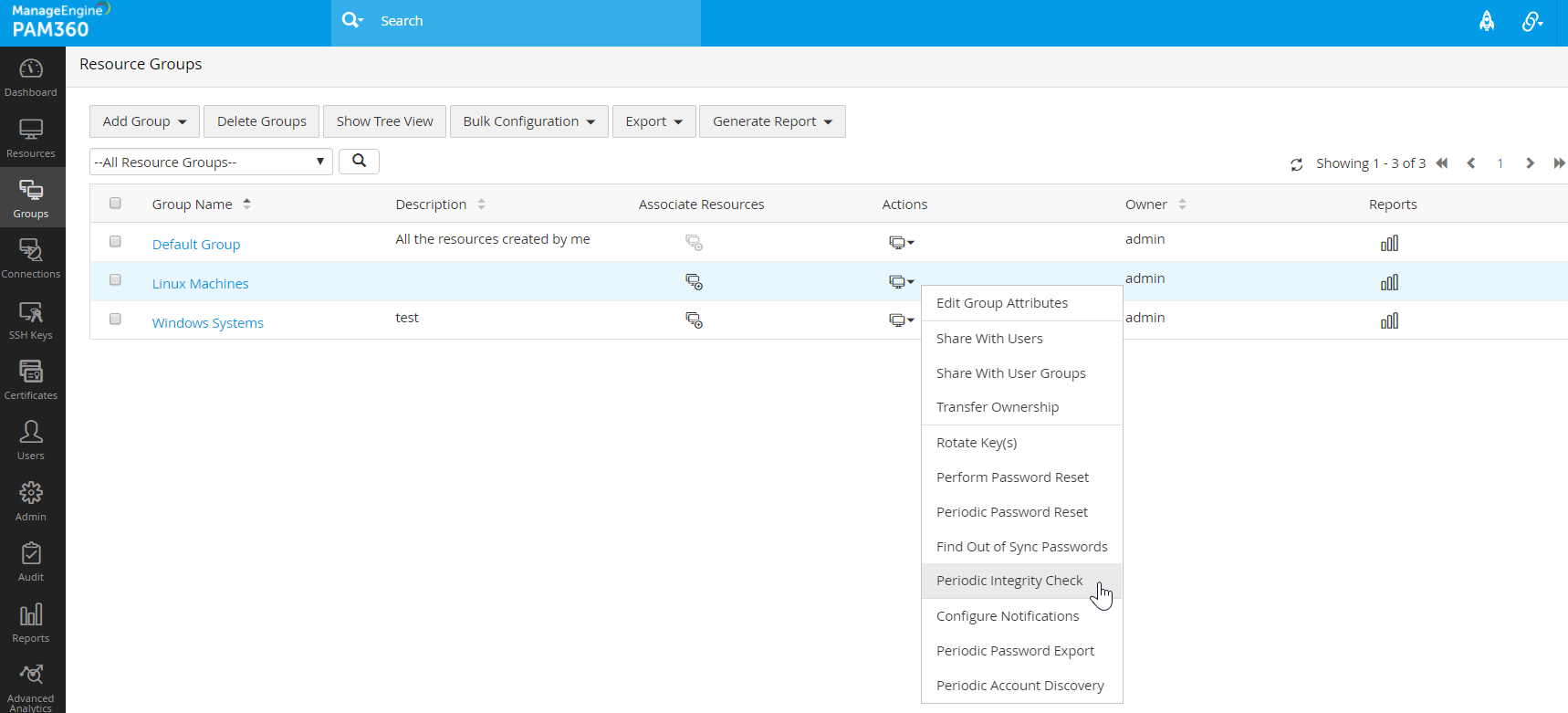Choose Transfer Ownership from the menu
Image resolution: width=1568 pixels, height=713 pixels.
pyautogui.click(x=998, y=407)
